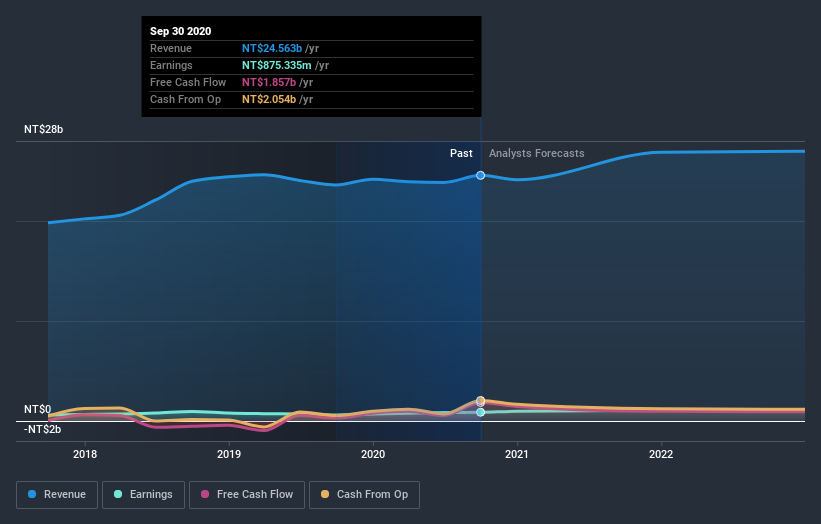The height and width of the screenshot is (524, 821).
Task: Click the NT$0 y-axis label
Action: (38, 409)
